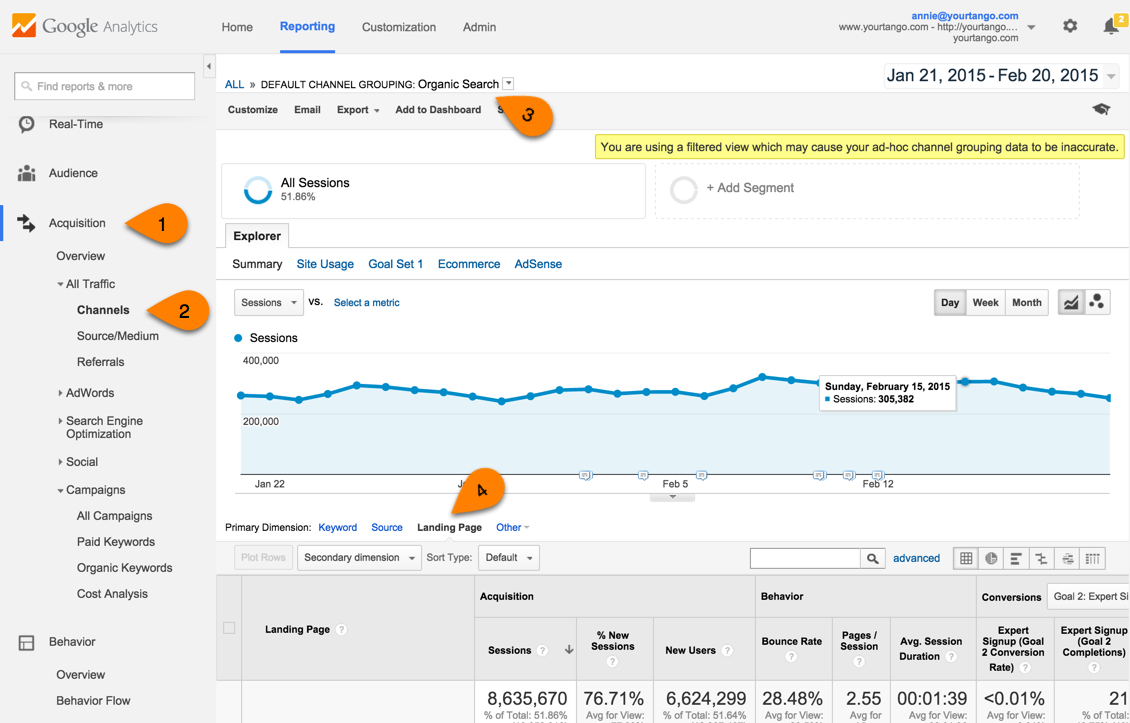Switch to data table view icon
This screenshot has width=1130, height=723.
point(966,558)
